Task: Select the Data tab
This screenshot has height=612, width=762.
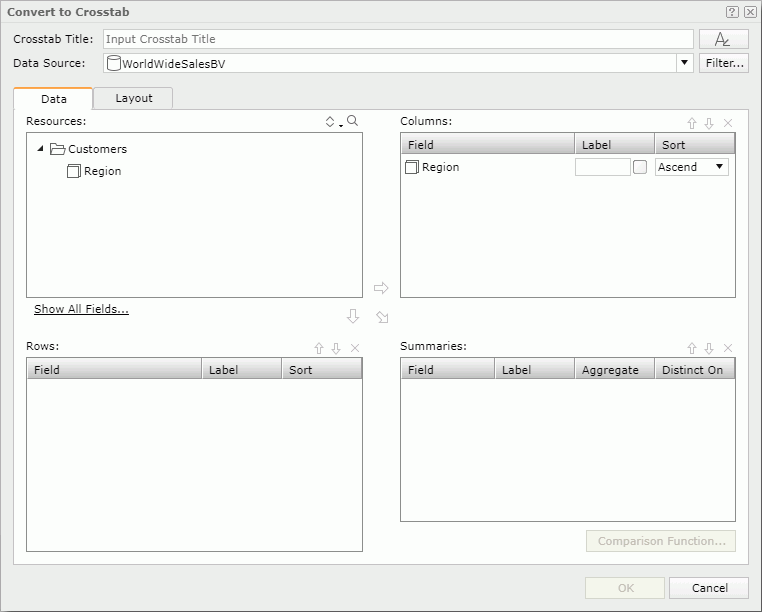Action: click(x=53, y=99)
